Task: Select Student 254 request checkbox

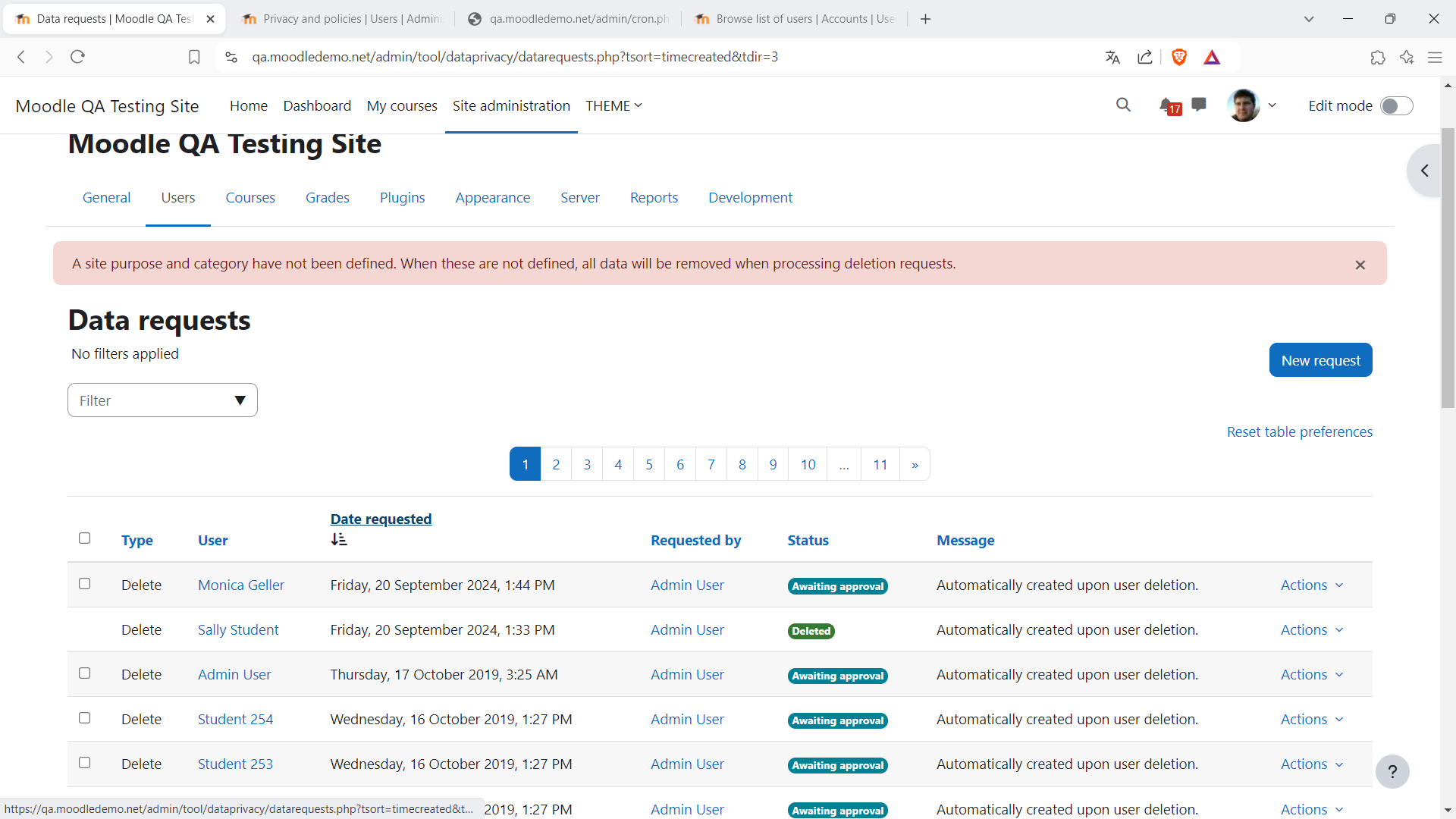Action: (x=84, y=717)
